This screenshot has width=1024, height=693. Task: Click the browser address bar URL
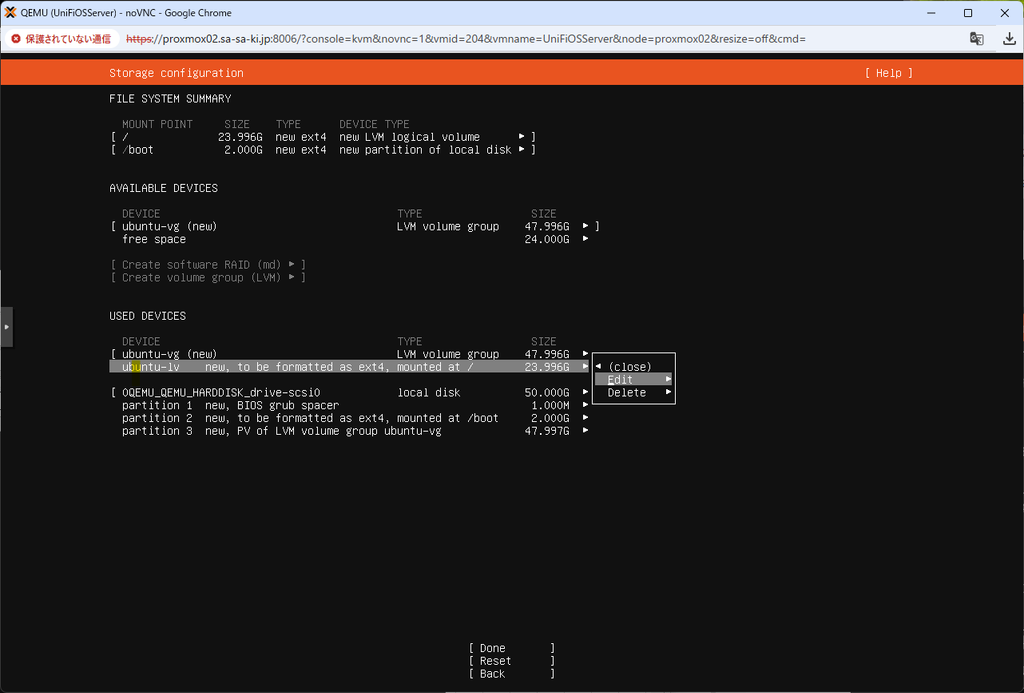466,39
